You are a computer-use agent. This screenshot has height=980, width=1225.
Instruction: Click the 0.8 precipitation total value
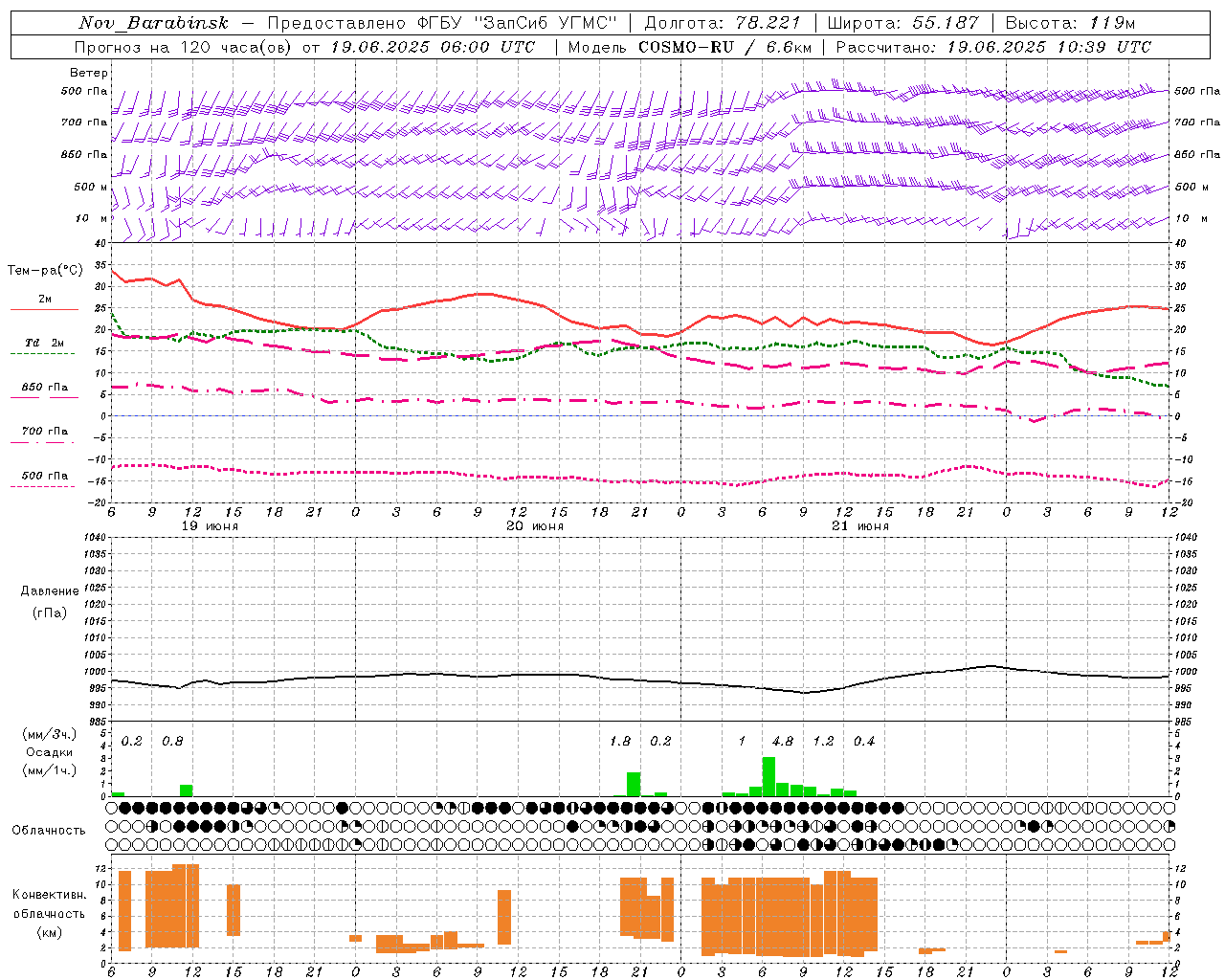pos(172,741)
